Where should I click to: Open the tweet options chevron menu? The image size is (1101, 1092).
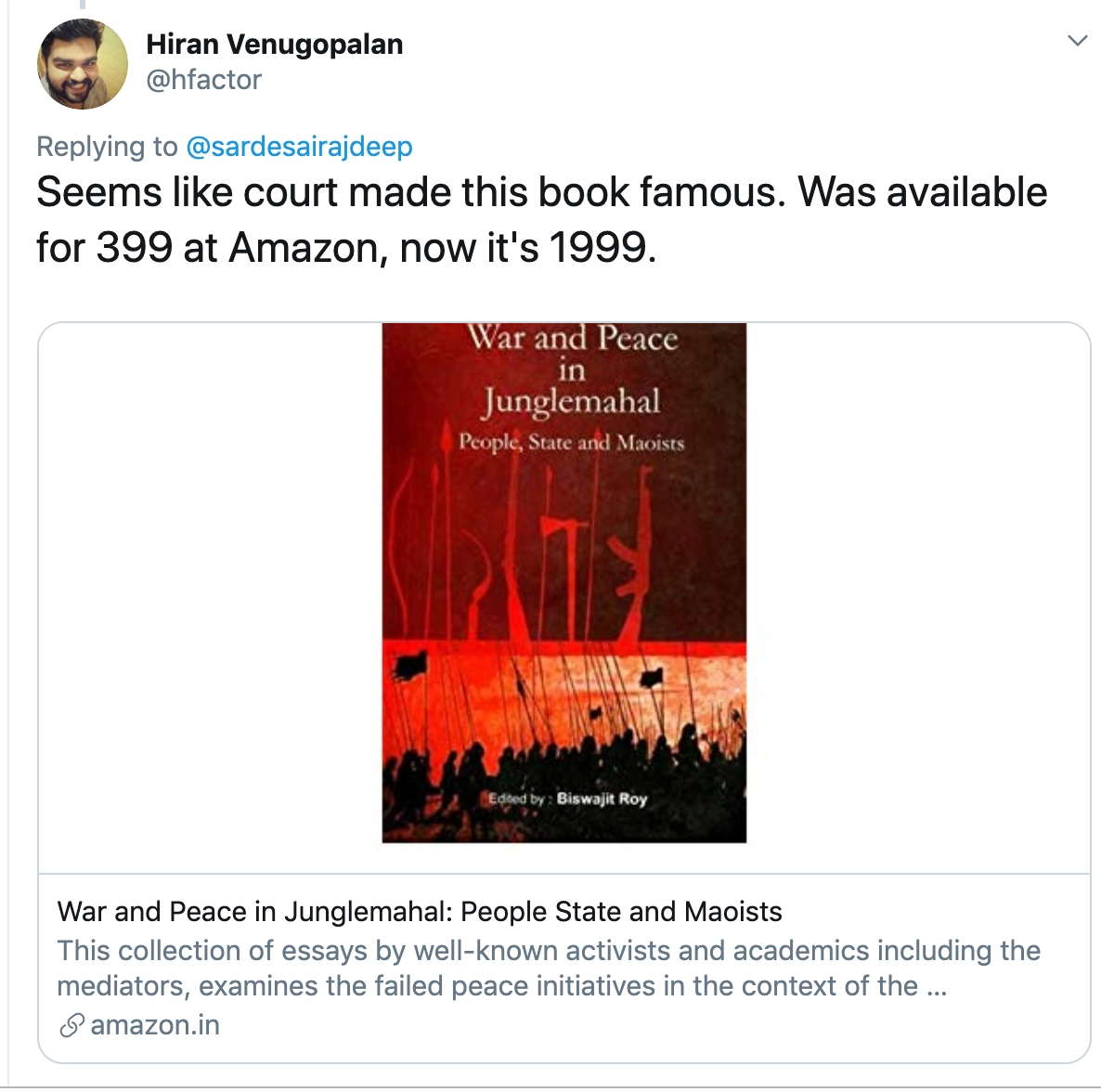click(1077, 40)
